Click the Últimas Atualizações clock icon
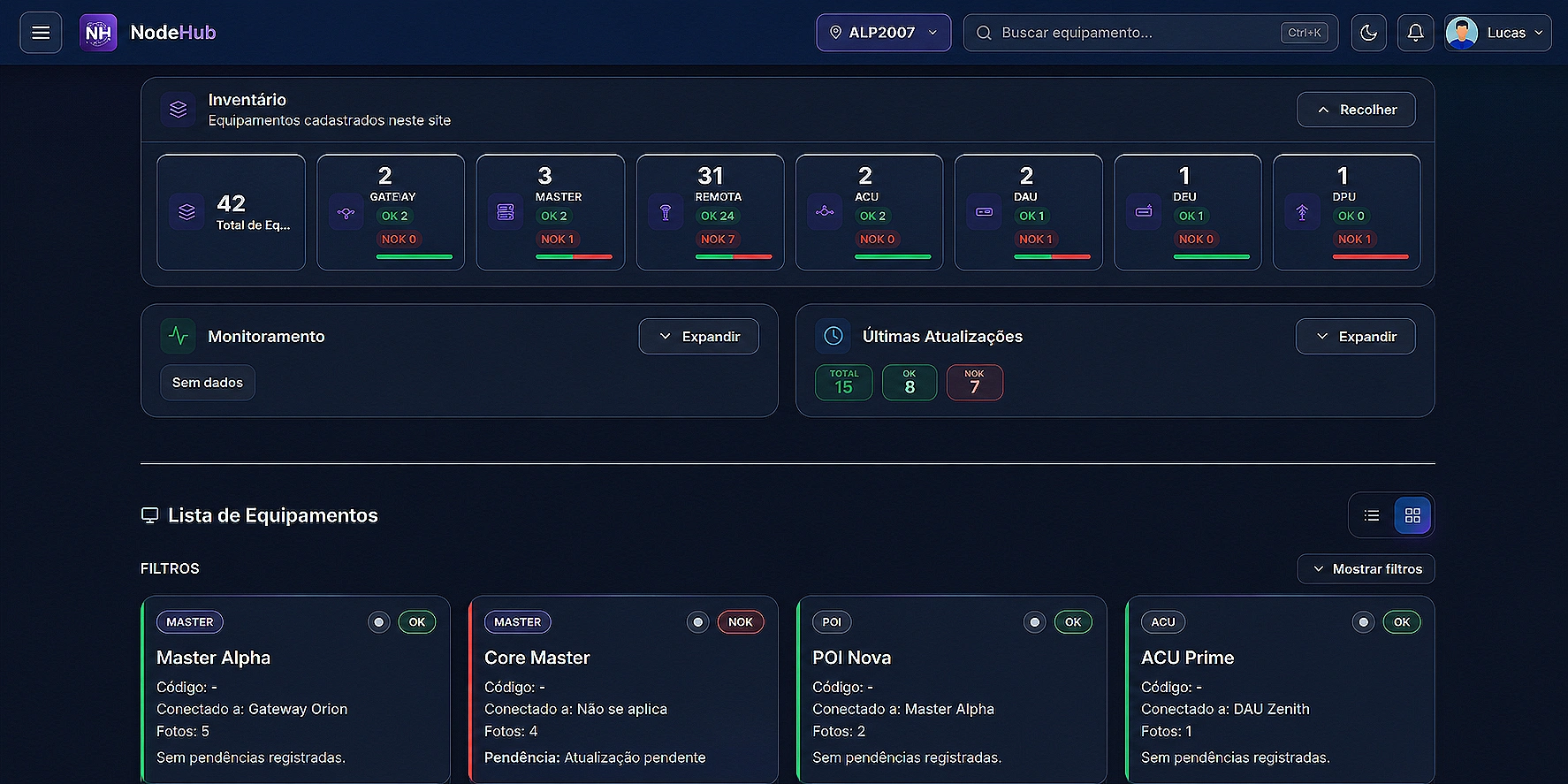This screenshot has height=784, width=1568. pos(833,336)
